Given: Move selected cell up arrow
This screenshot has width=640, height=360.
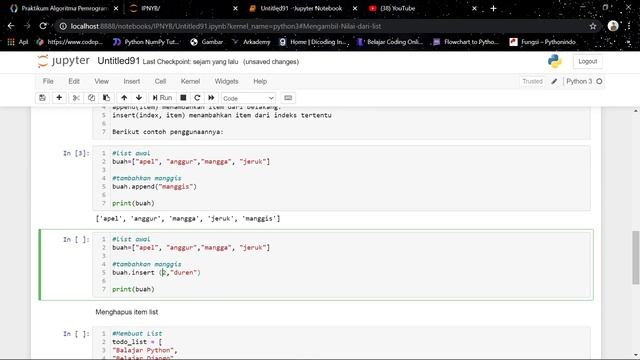Looking at the screenshot, I should click(x=124, y=98).
